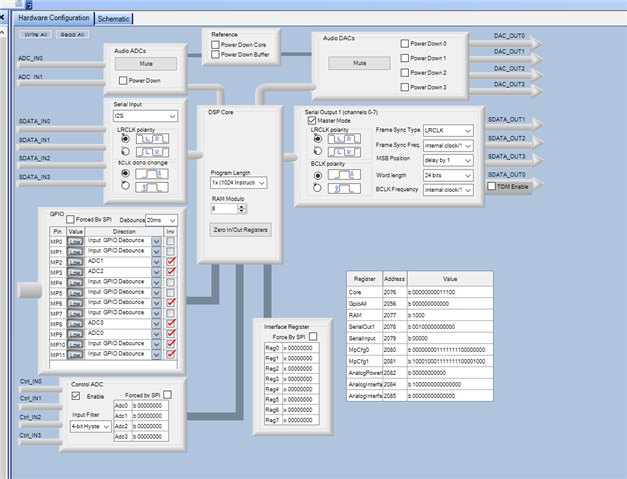Check Control ADC Forced by SPI
This screenshot has height=479, width=627.
168,395
